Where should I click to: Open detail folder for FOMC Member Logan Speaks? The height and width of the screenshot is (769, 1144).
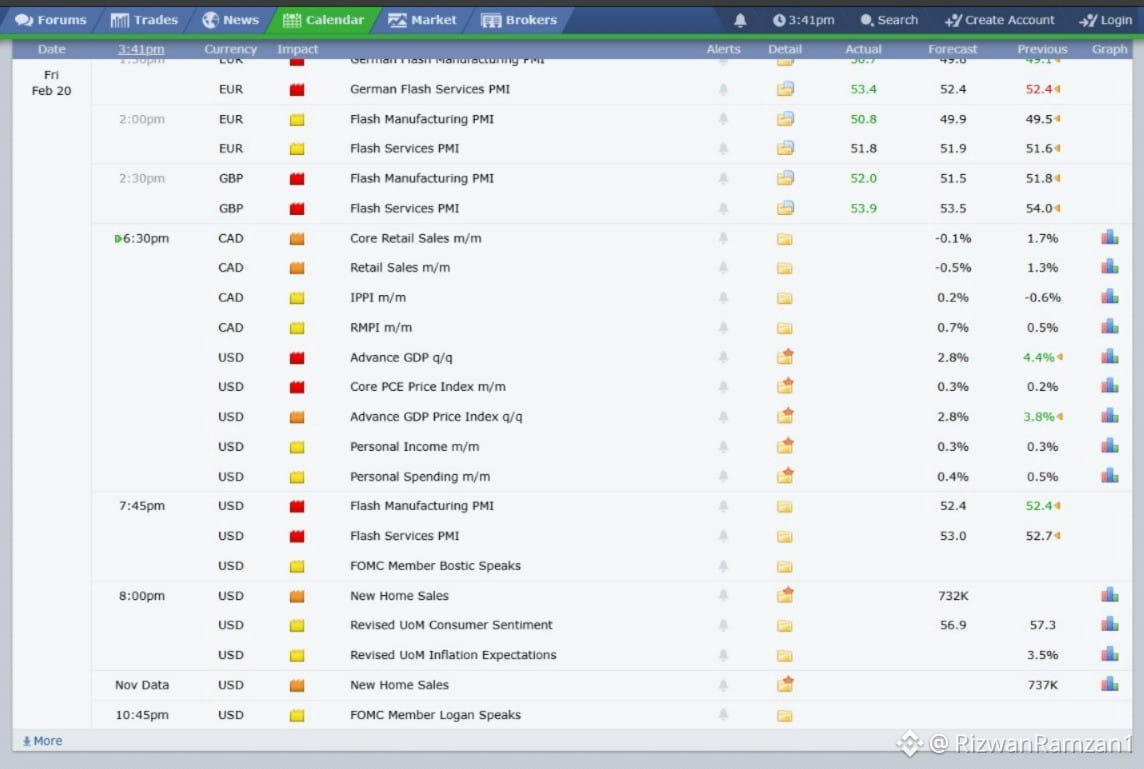pos(785,716)
